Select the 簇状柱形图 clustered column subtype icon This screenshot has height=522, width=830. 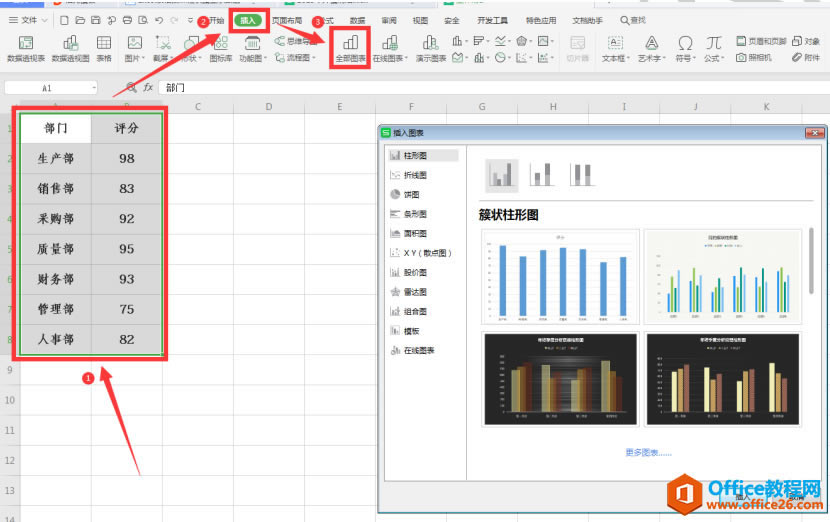(x=501, y=175)
